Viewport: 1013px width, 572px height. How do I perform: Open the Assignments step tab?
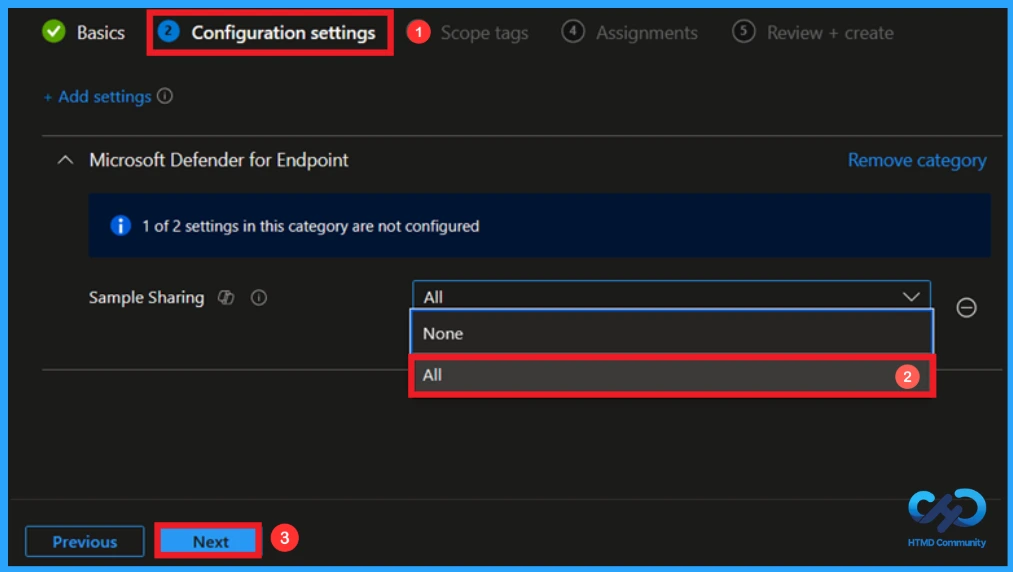630,32
